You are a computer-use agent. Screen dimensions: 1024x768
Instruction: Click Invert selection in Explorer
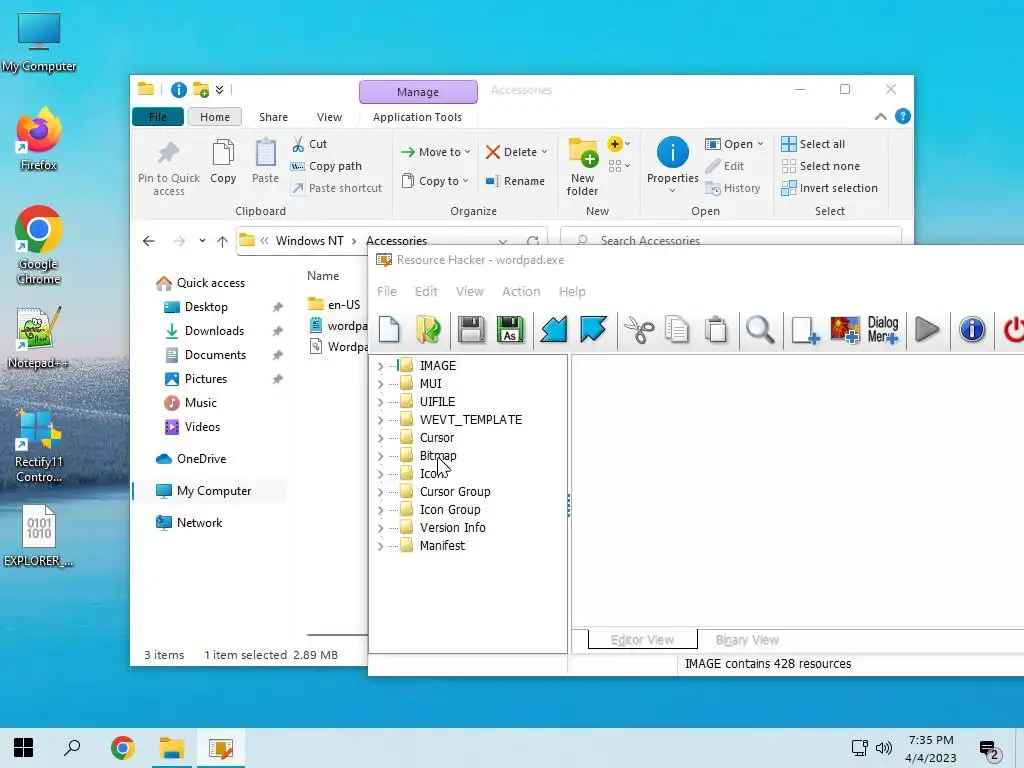tap(829, 188)
